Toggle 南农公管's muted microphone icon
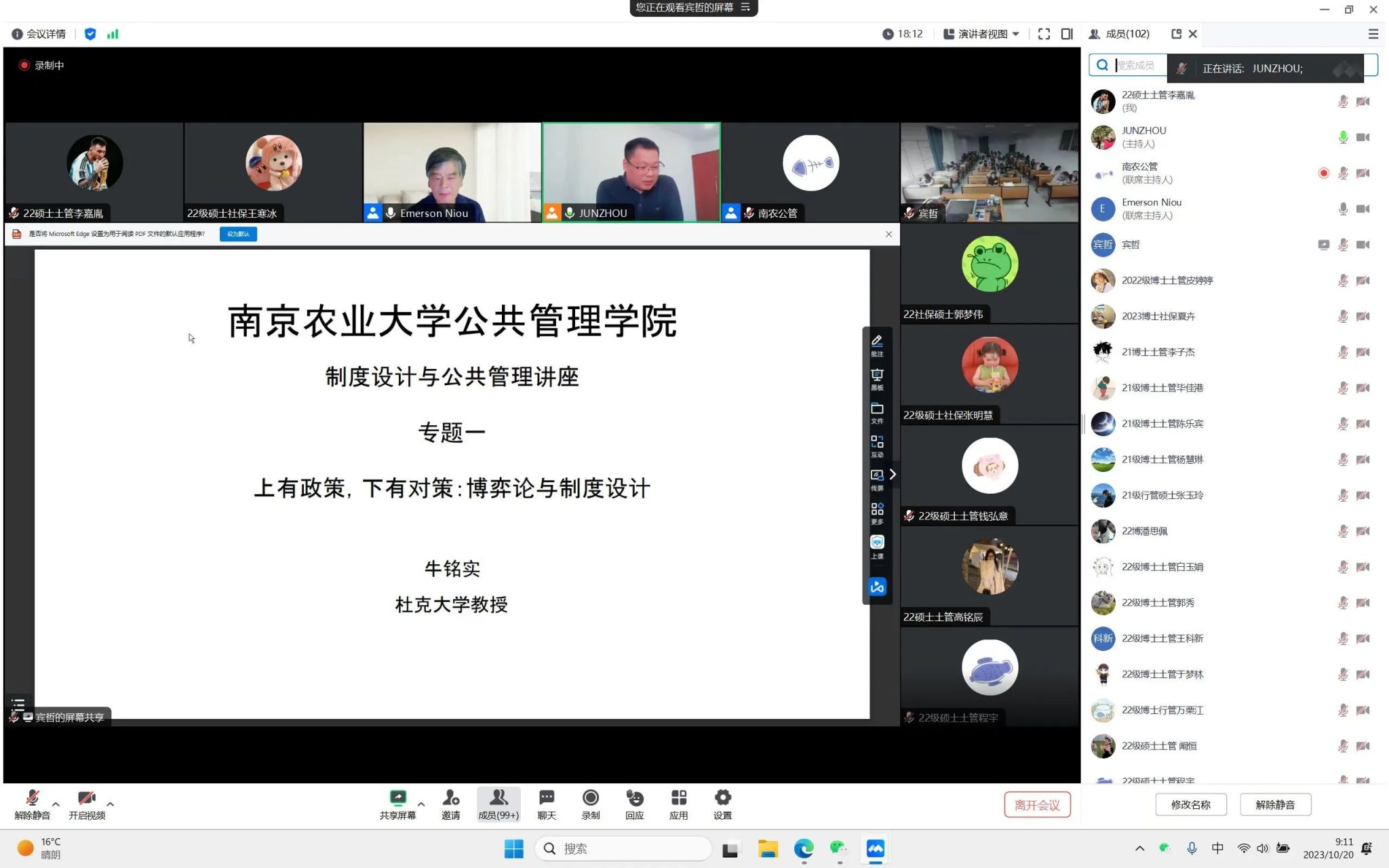This screenshot has width=1389, height=868. tap(1343, 173)
